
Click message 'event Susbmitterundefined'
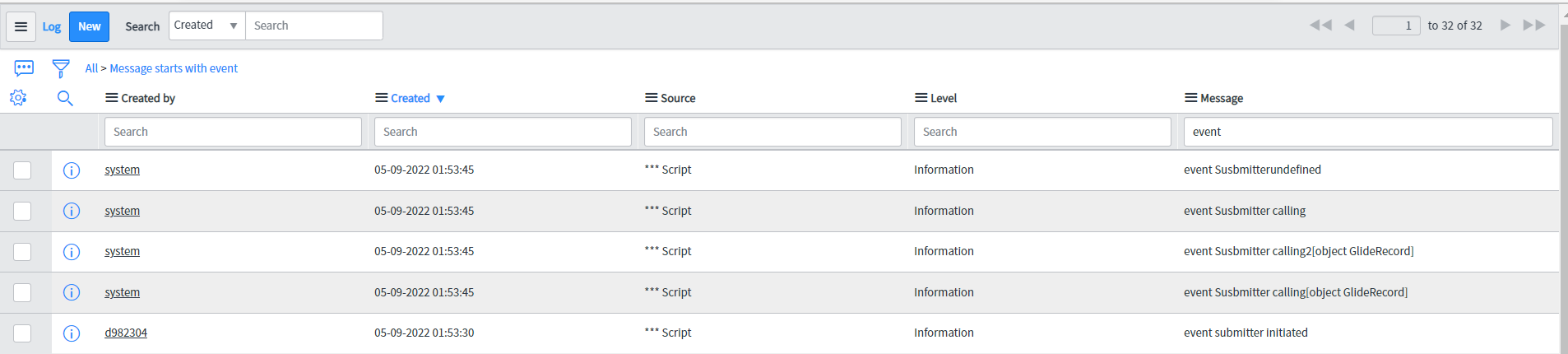pyautogui.click(x=1252, y=170)
